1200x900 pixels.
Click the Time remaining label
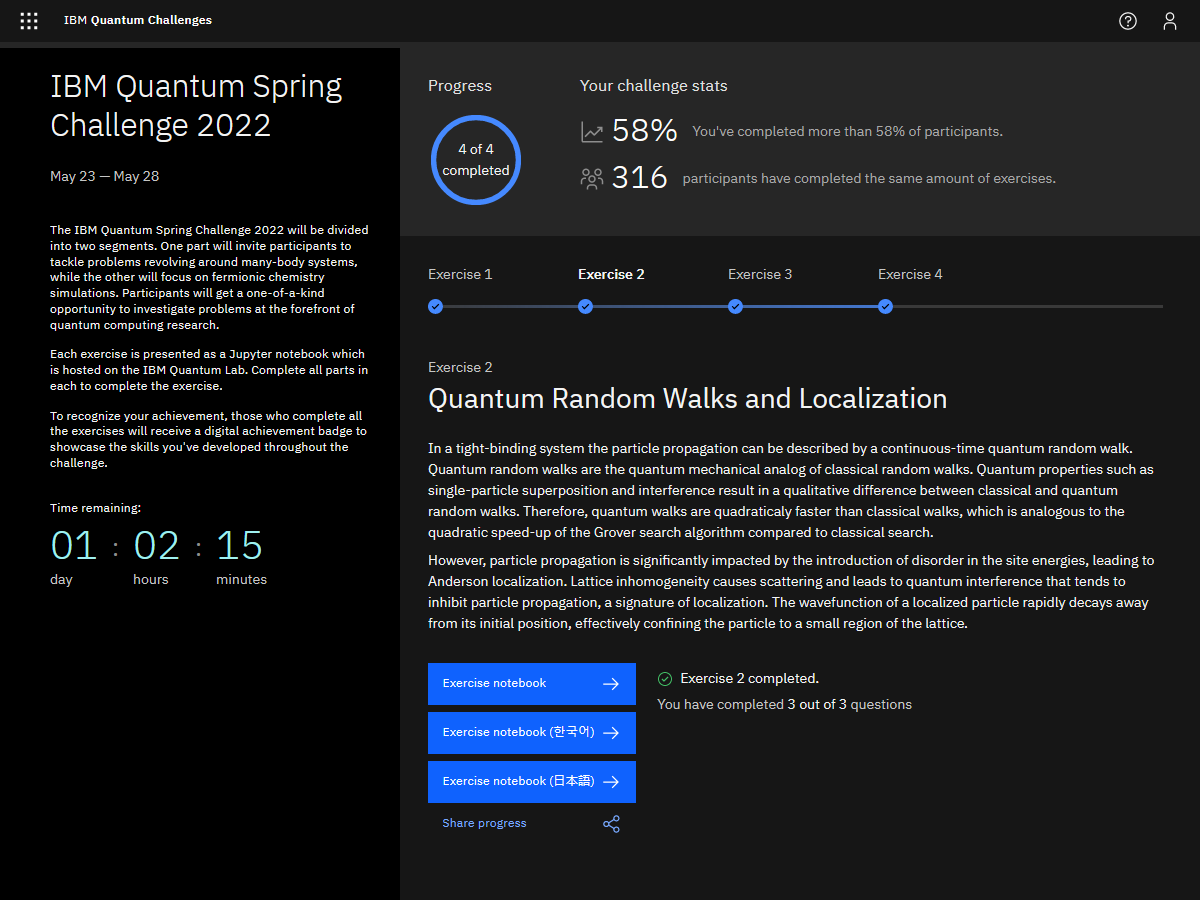[x=96, y=508]
